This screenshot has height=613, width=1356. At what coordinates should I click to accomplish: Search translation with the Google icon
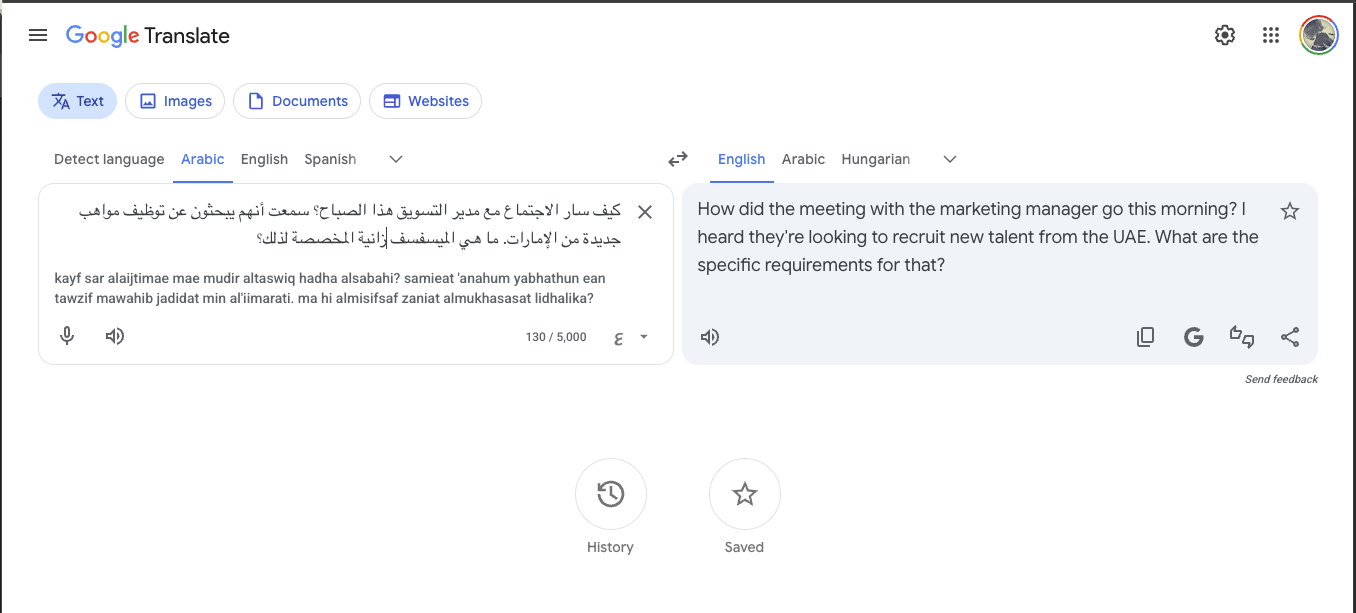[1193, 337]
